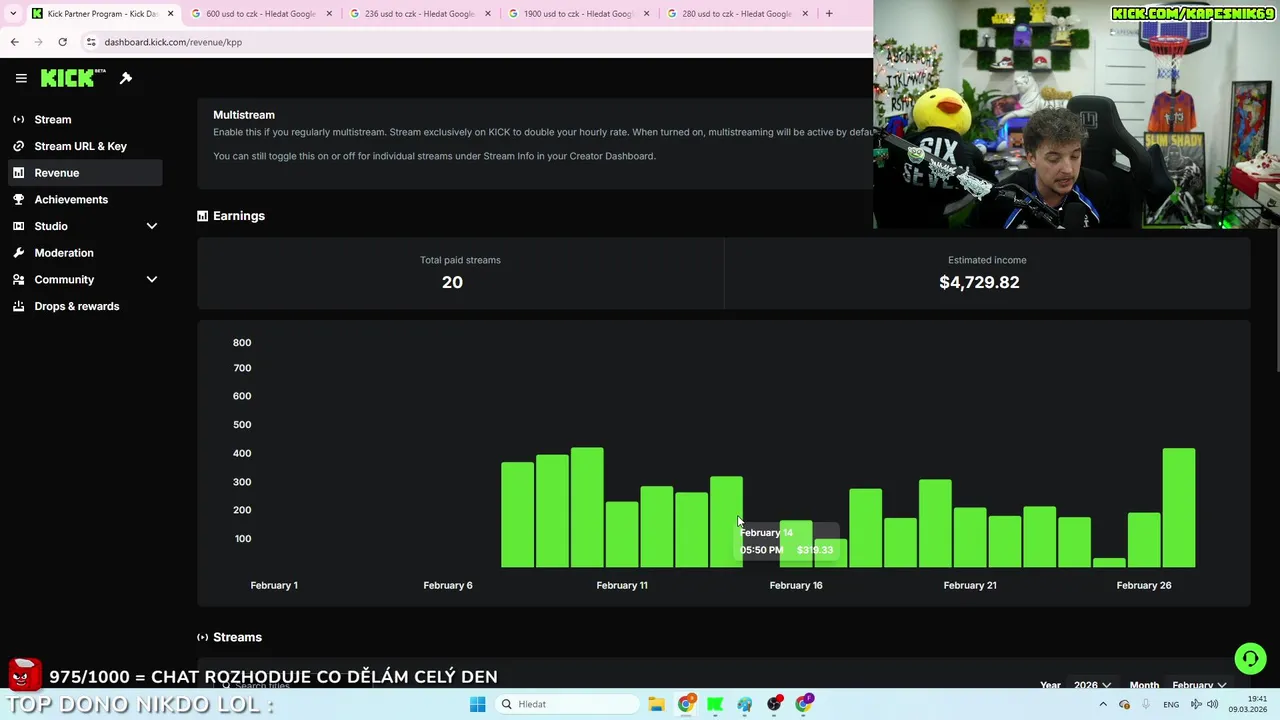Click the Earnings section heading
The image size is (1280, 720).
[x=238, y=216]
